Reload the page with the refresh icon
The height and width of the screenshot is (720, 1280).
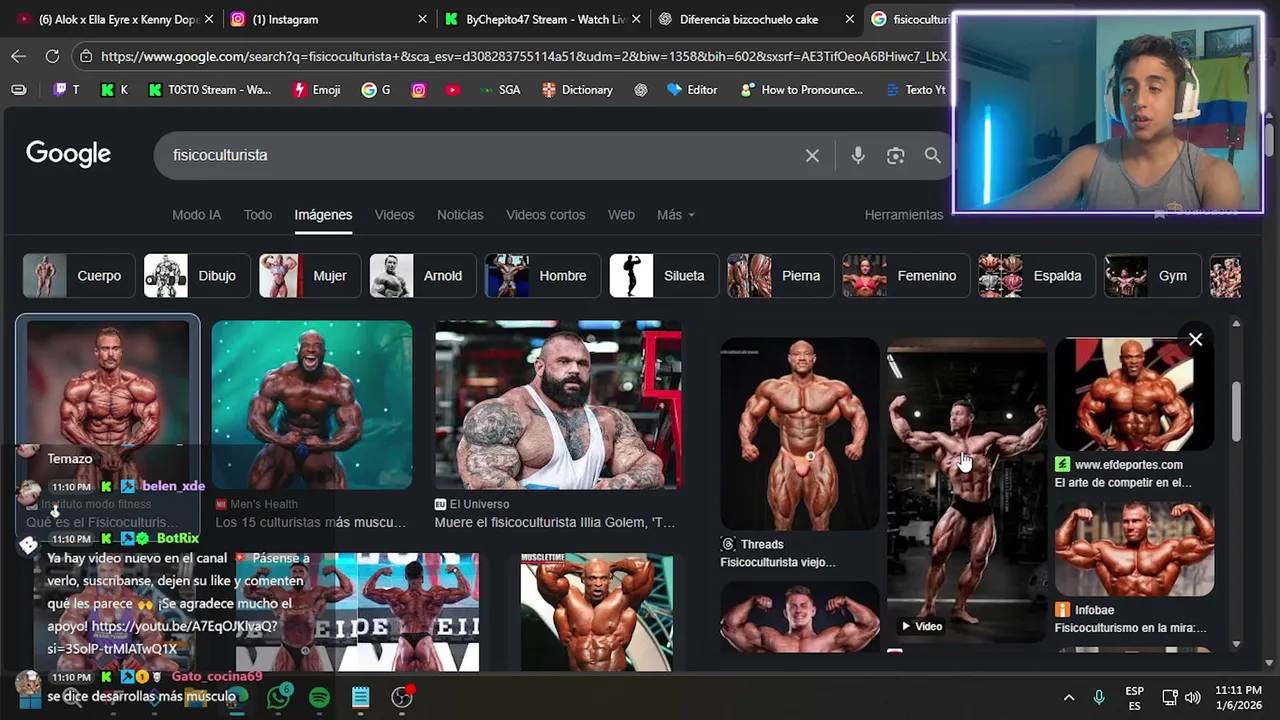52,57
